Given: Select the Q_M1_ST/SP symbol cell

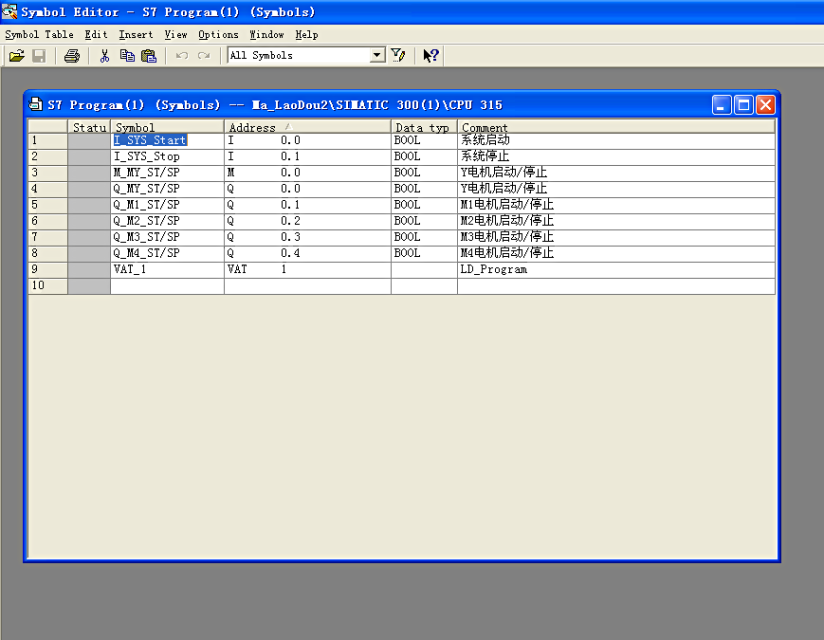Looking at the screenshot, I should pos(167,205).
